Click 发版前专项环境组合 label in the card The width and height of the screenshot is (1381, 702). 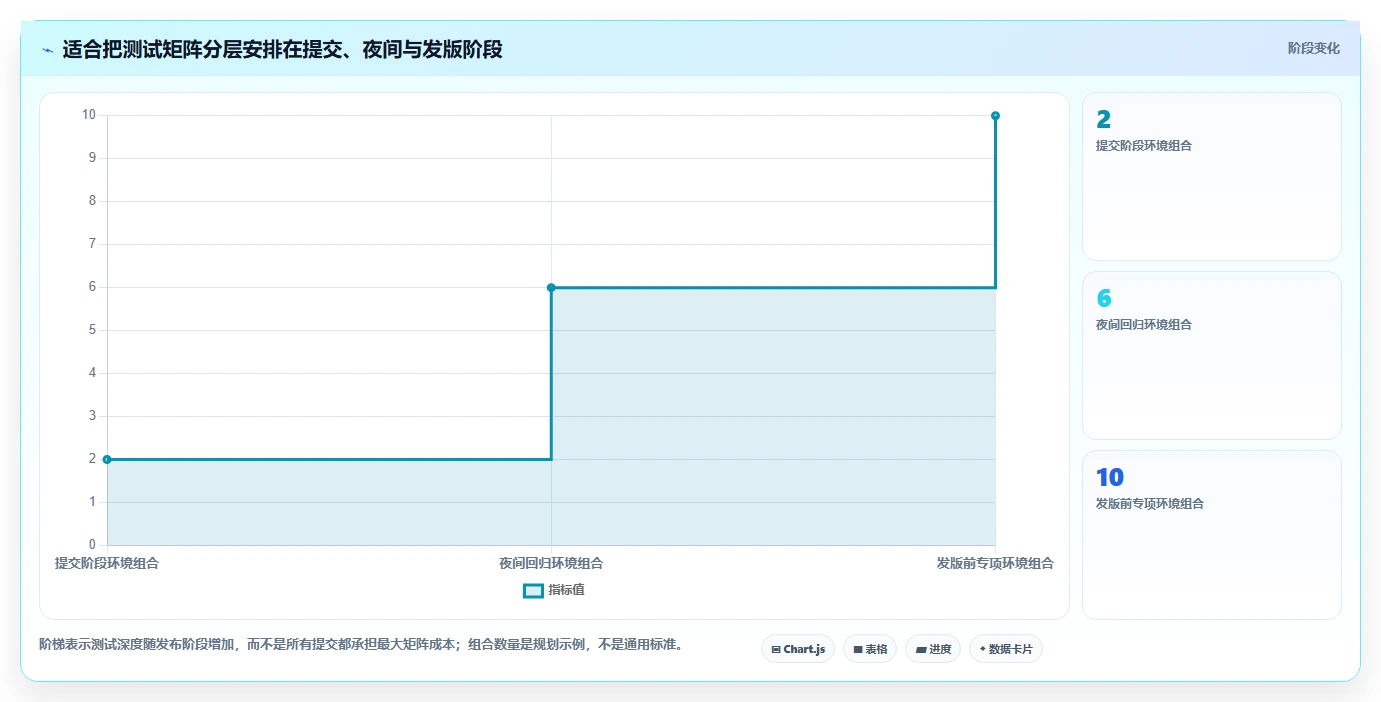(1149, 503)
